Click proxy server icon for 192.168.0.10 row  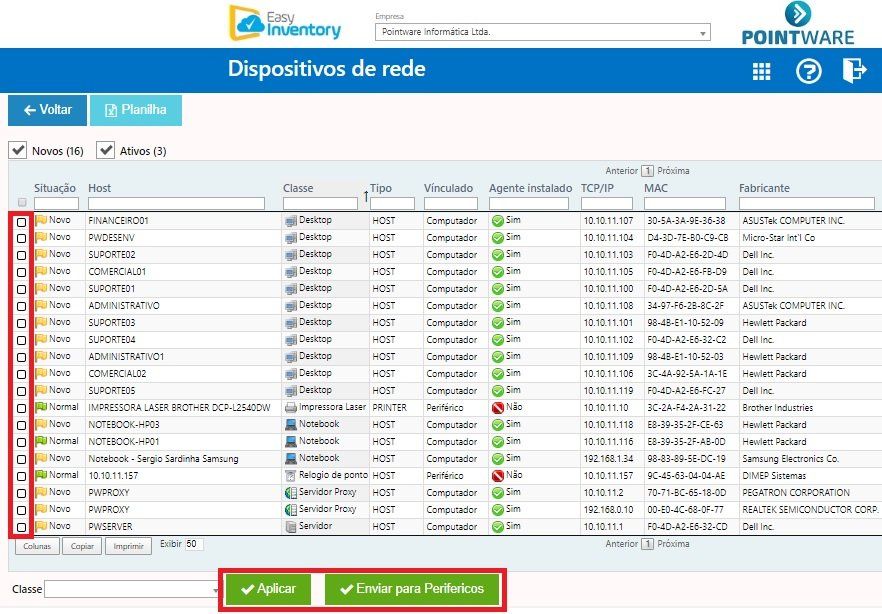click(x=290, y=510)
